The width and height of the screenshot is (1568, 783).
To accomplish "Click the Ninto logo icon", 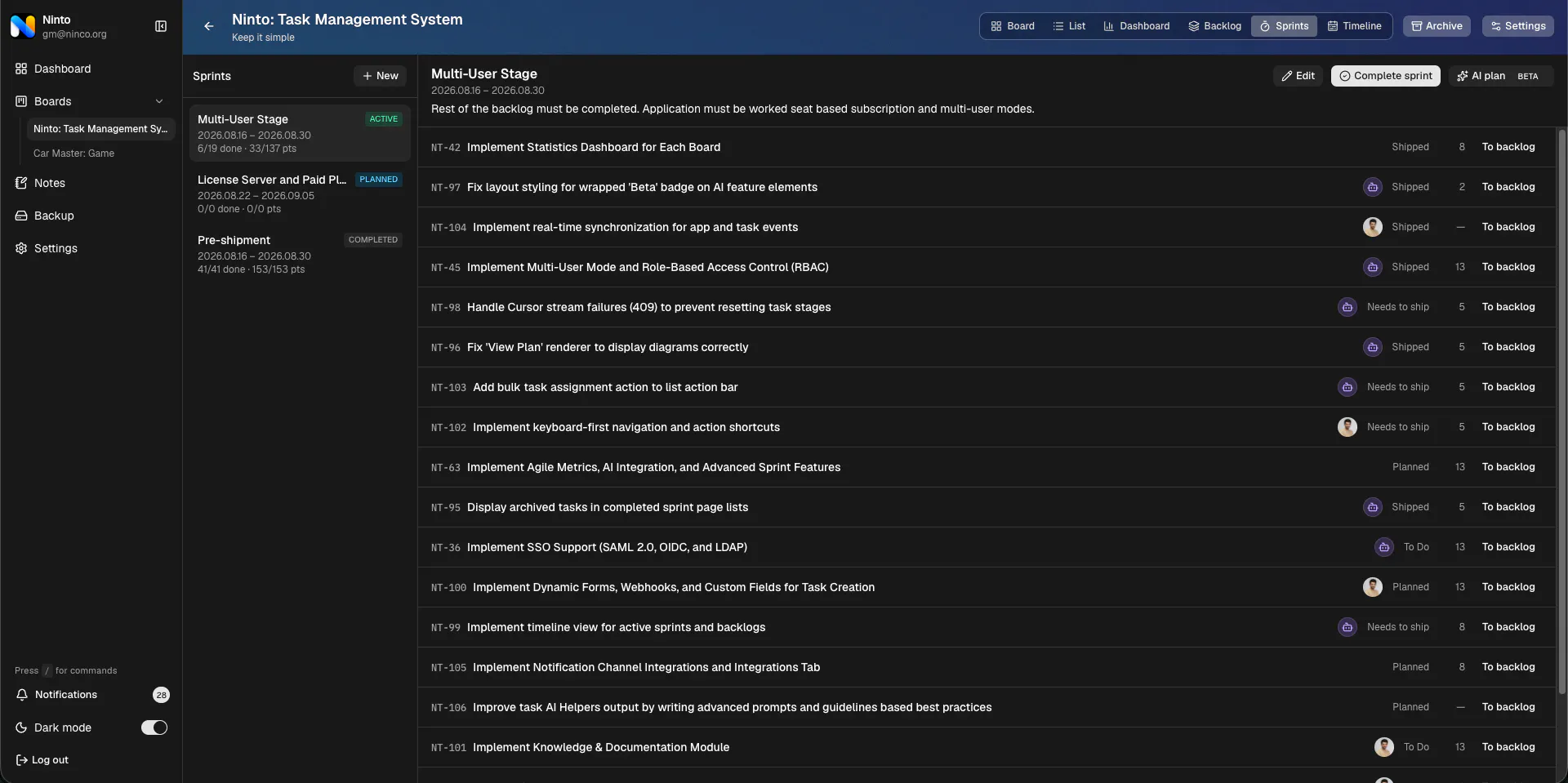I will pyautogui.click(x=23, y=26).
